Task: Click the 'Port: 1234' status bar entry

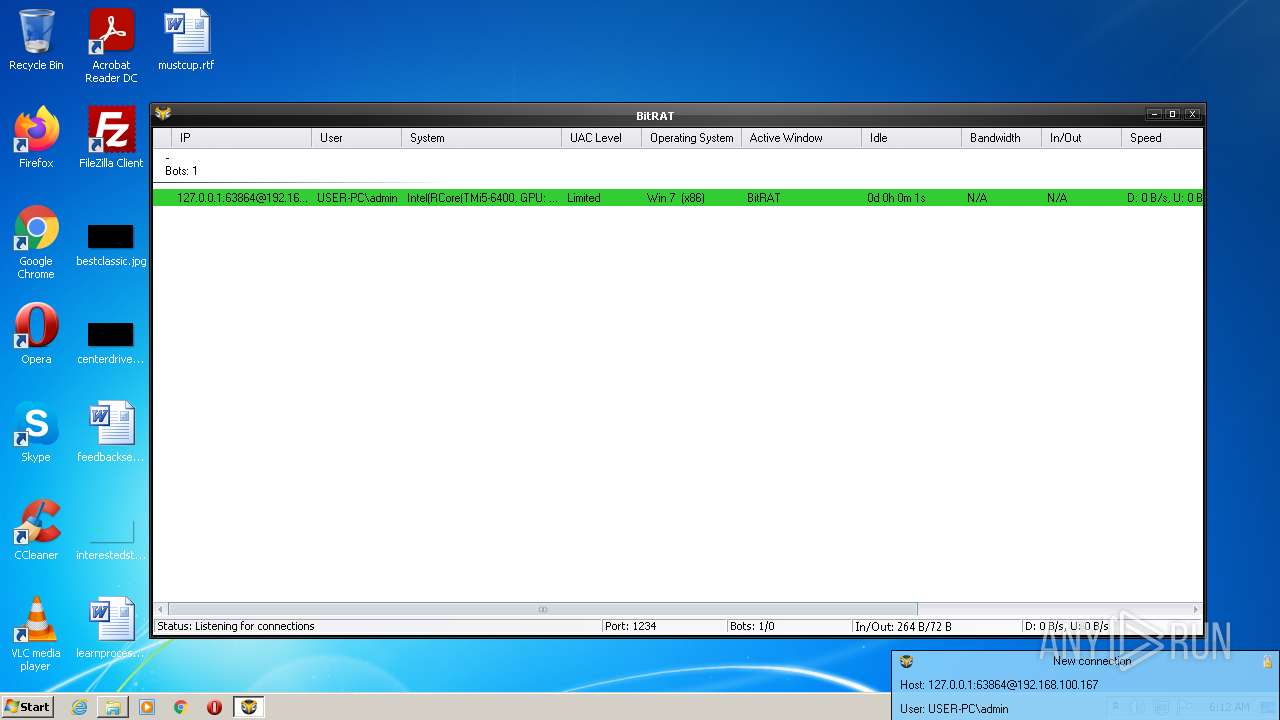Action: [630, 626]
